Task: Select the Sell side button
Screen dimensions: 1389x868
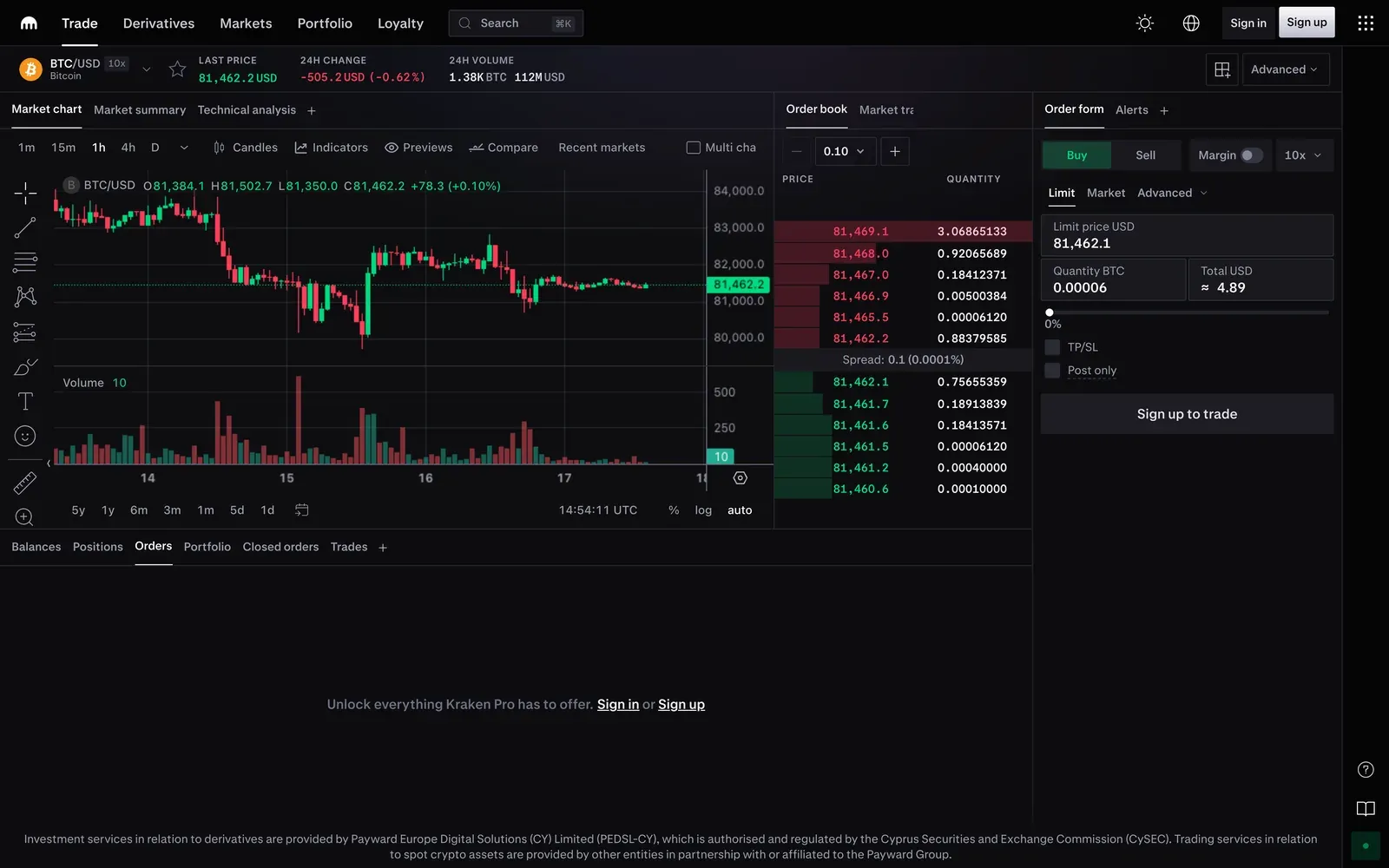Action: (x=1146, y=155)
